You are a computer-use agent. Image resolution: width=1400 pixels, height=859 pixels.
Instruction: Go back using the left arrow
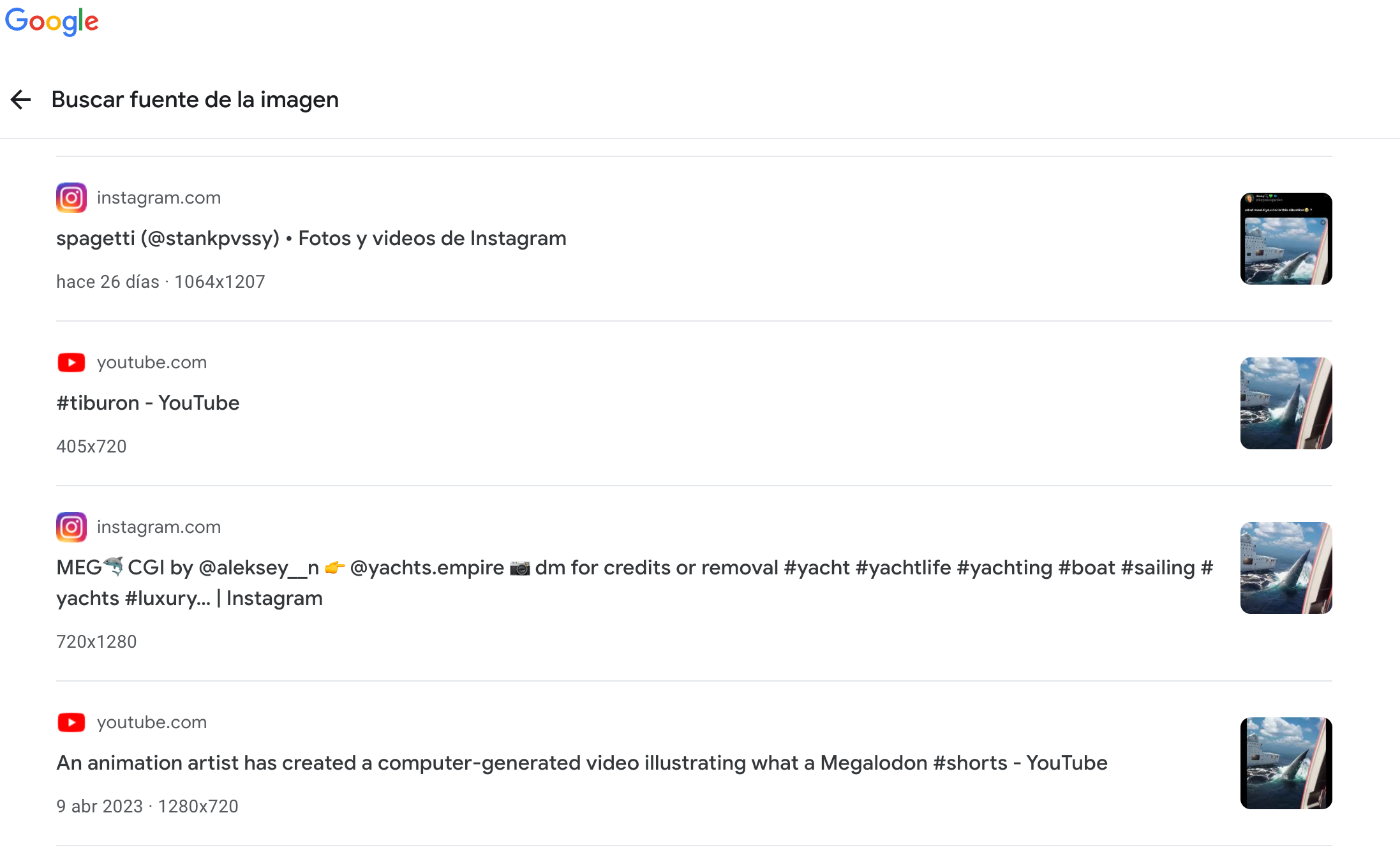pos(21,100)
